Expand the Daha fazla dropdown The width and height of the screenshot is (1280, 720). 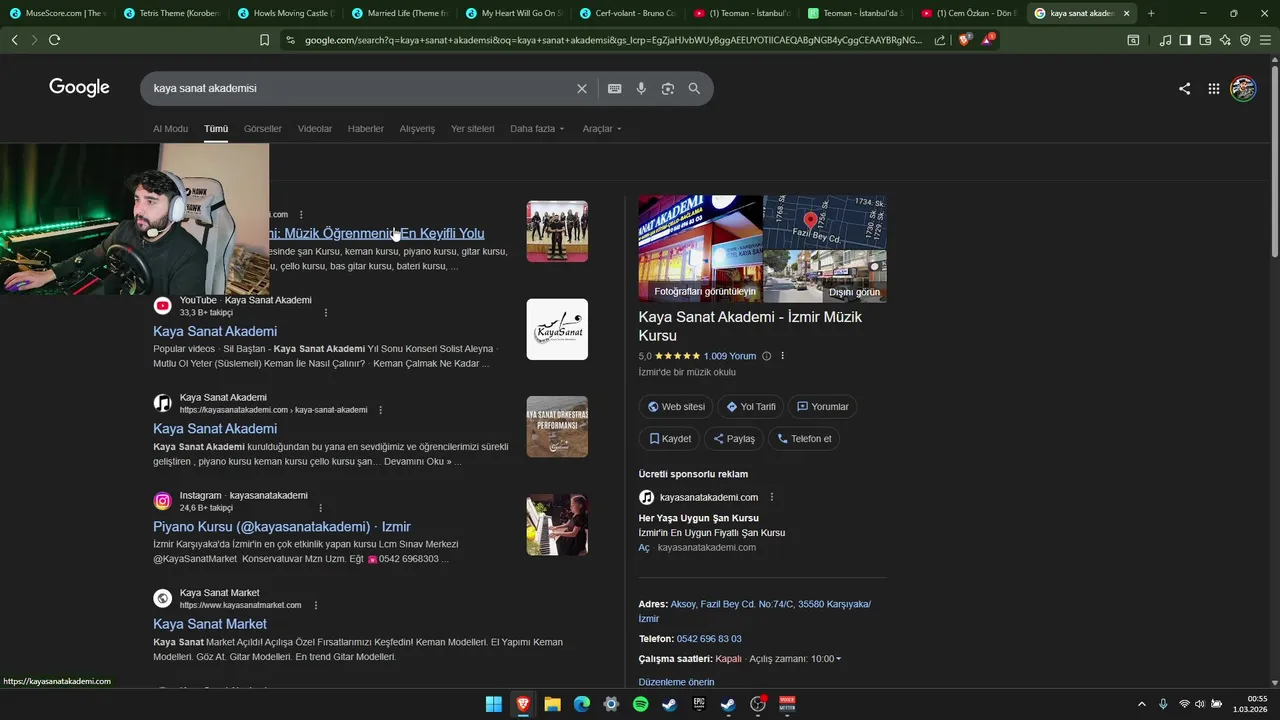(x=537, y=129)
